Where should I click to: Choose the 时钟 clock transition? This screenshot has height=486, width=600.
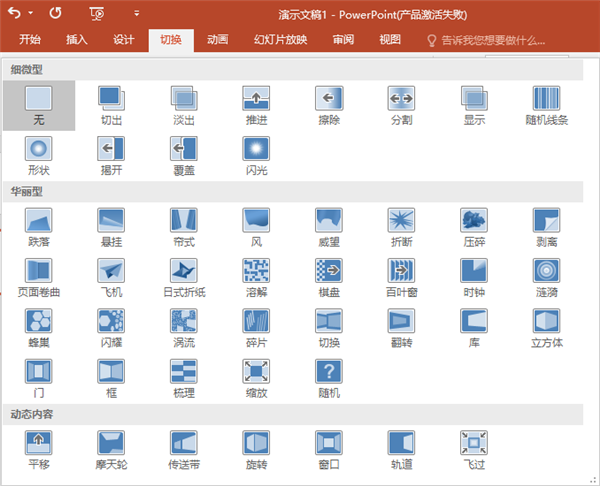pos(474,278)
